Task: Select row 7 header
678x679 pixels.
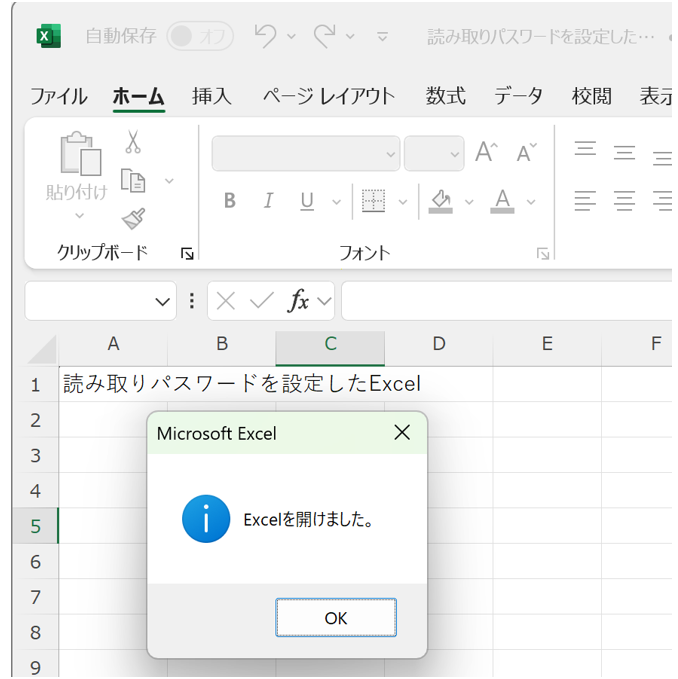Action: tap(36, 597)
